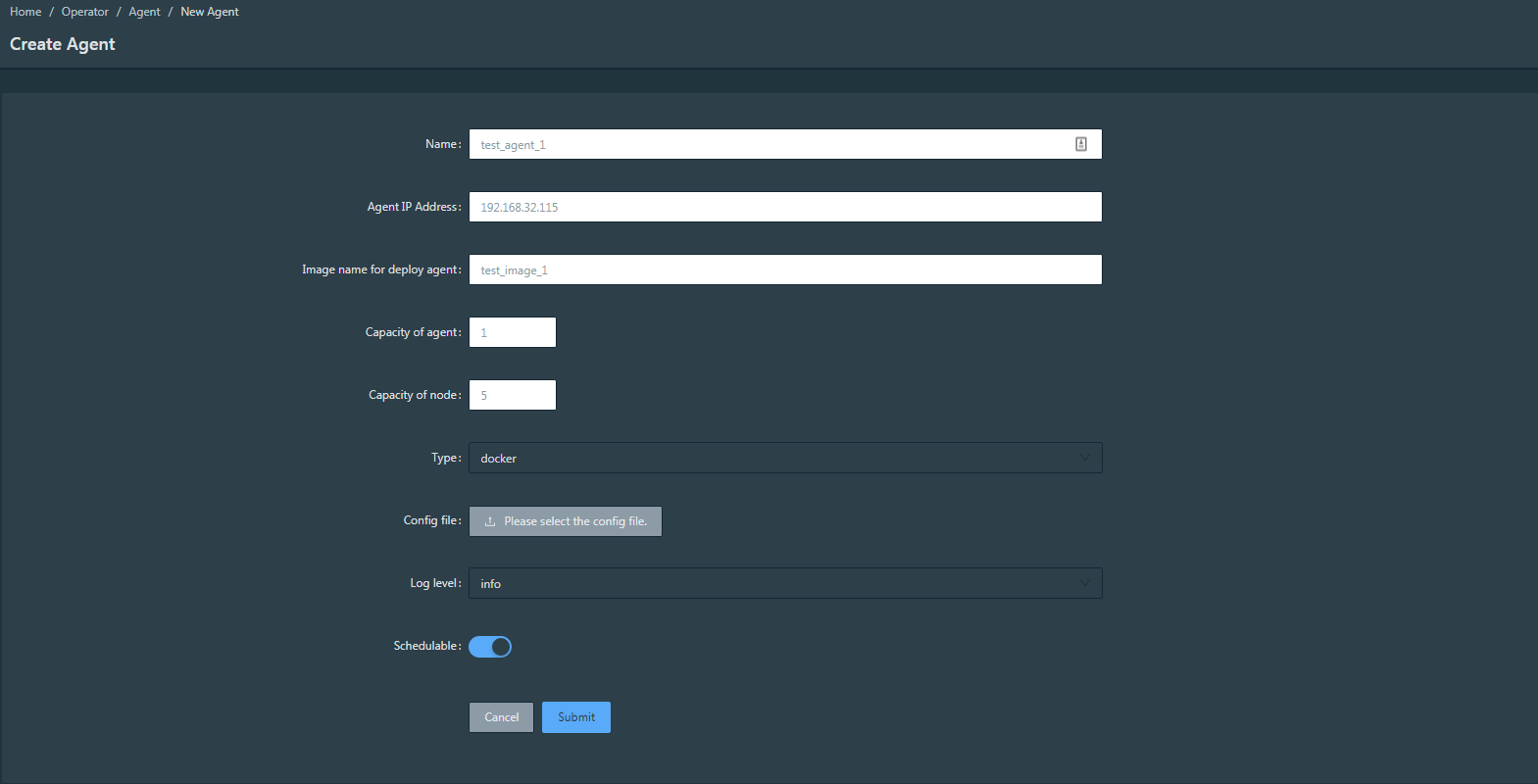The image size is (1538, 784).
Task: Click the Log level dropdown chevron arrow
Action: coord(1084,583)
